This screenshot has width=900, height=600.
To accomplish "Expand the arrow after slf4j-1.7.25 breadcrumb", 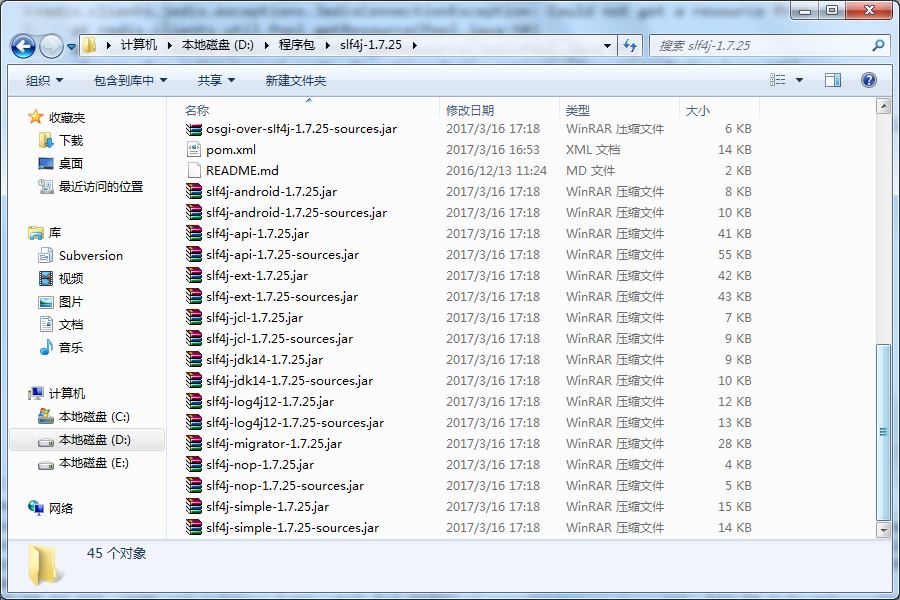I will click(x=414, y=45).
